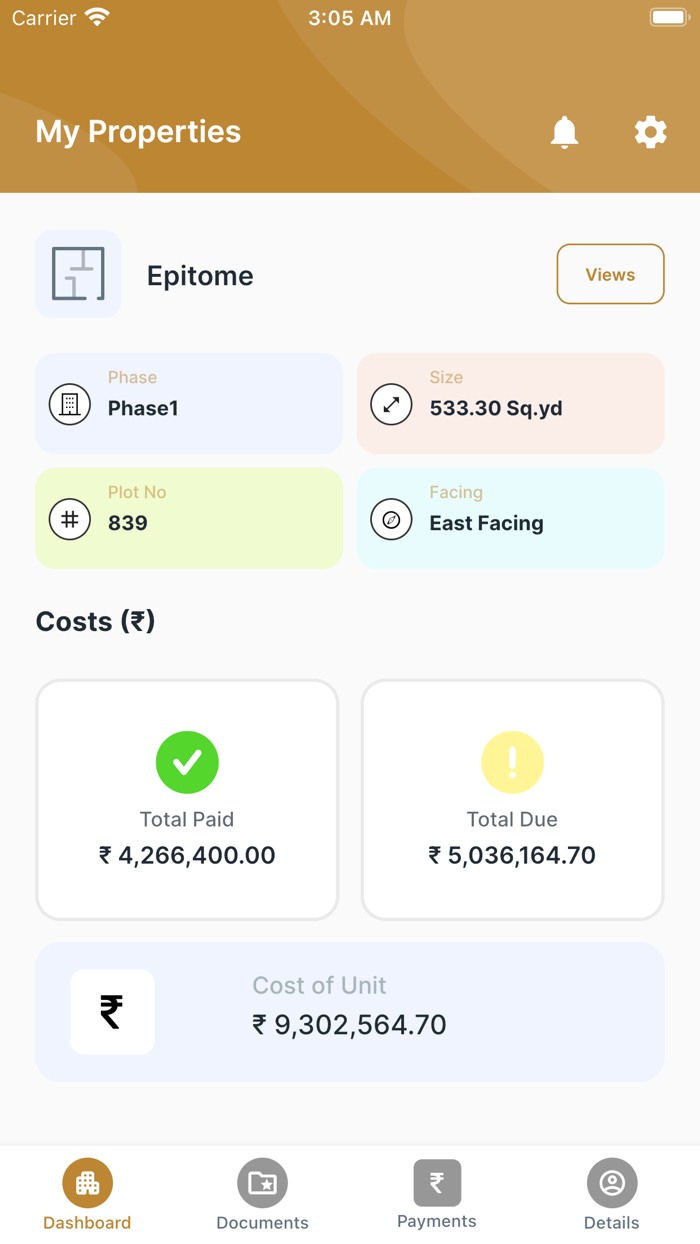Select the Total Due card
700x1244 pixels.
click(512, 800)
